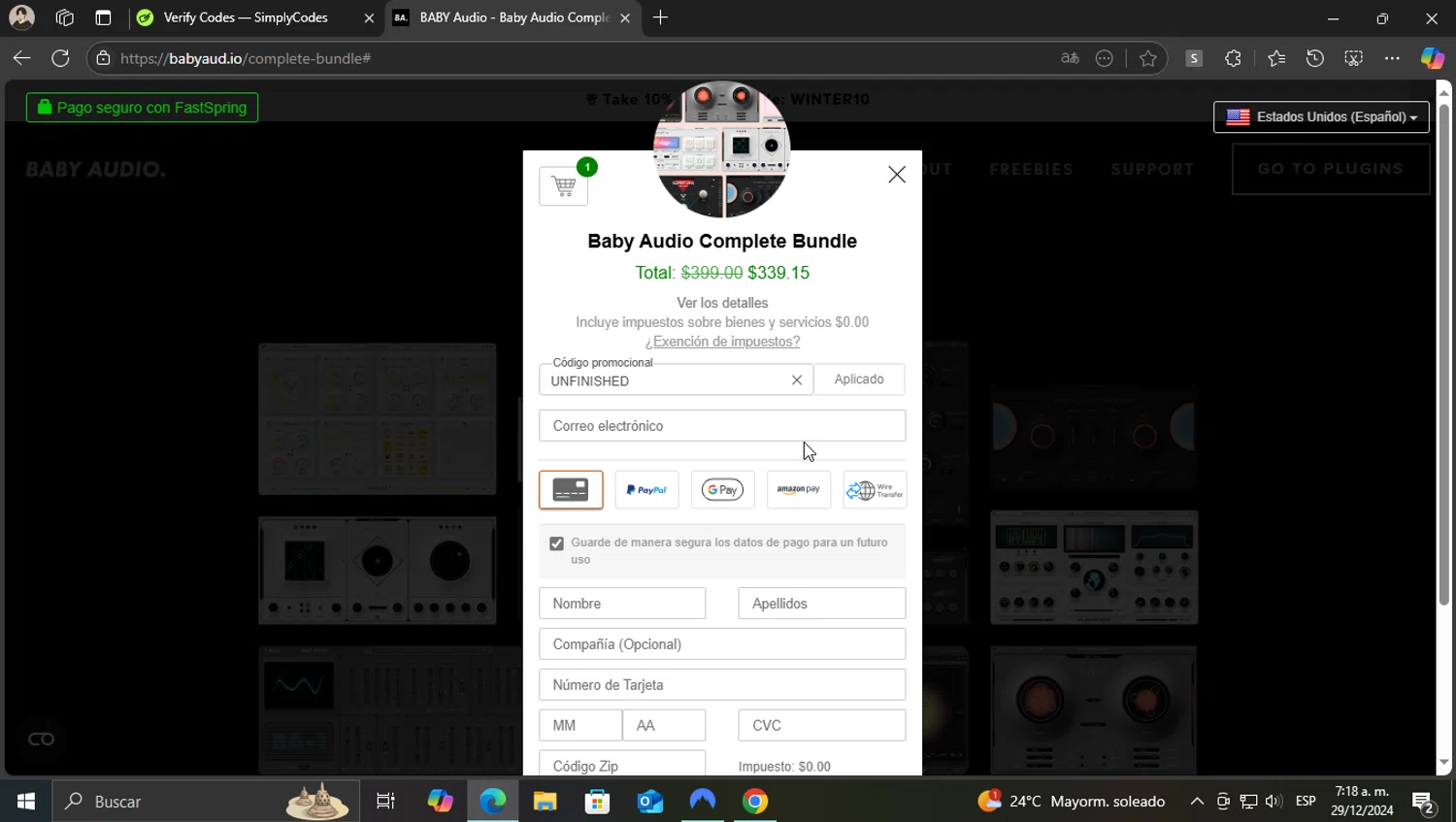Open tab actions menu icon
The image size is (1456, 822).
pos(103,17)
